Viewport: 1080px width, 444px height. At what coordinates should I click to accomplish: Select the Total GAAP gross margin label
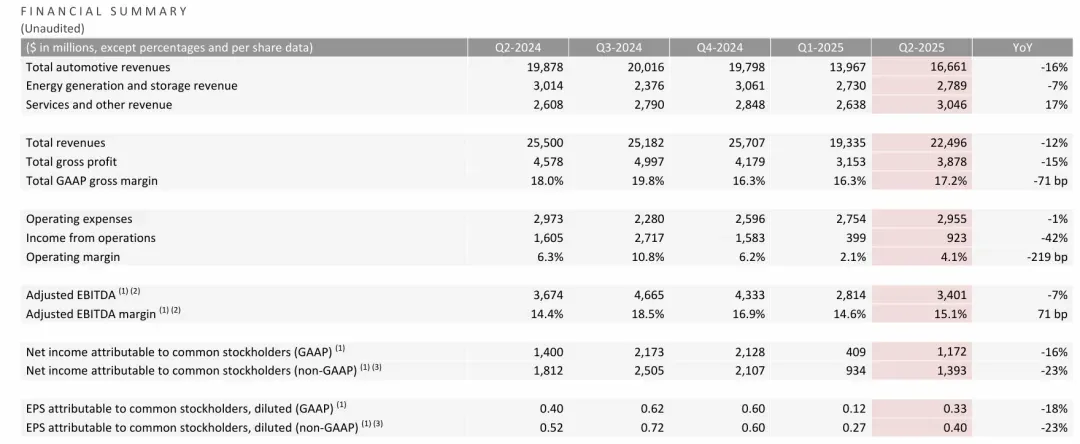[x=92, y=180]
